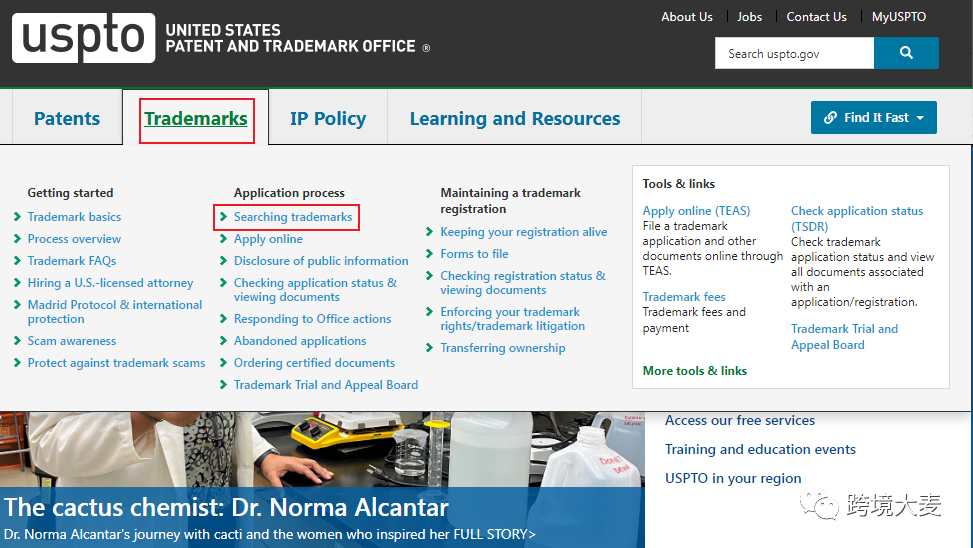Click chevron arrow beside Transferring ownership
973x548 pixels.
coord(429,348)
